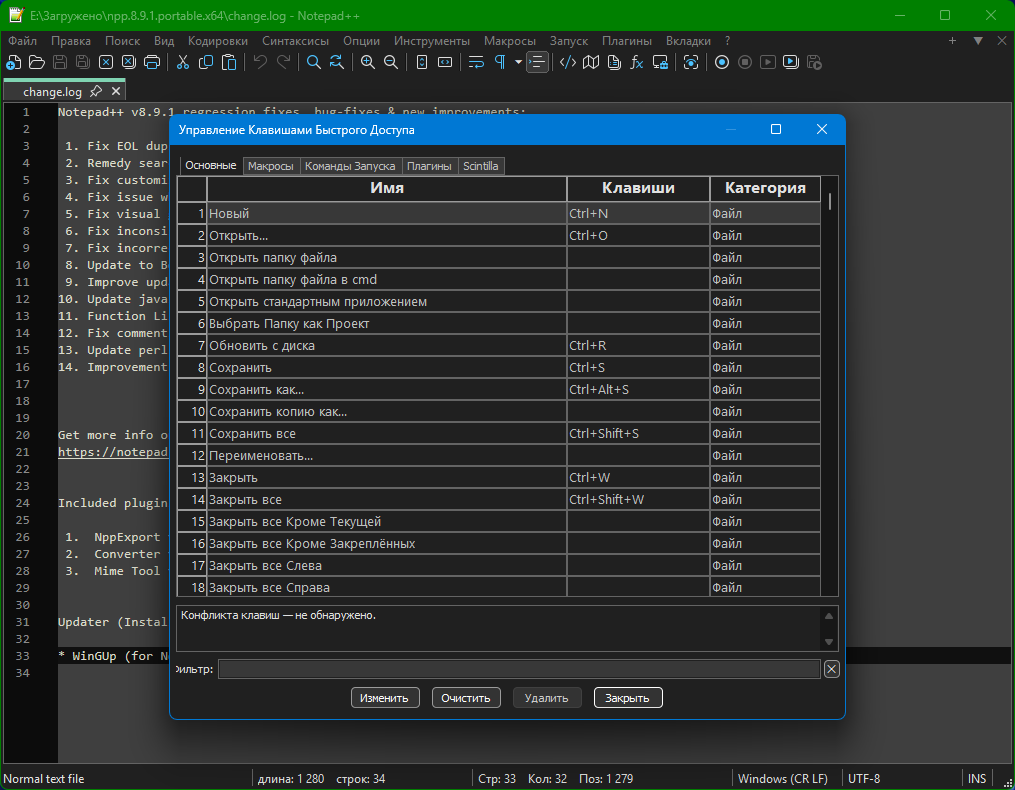Click the Zoom In toolbar icon

(x=368, y=62)
